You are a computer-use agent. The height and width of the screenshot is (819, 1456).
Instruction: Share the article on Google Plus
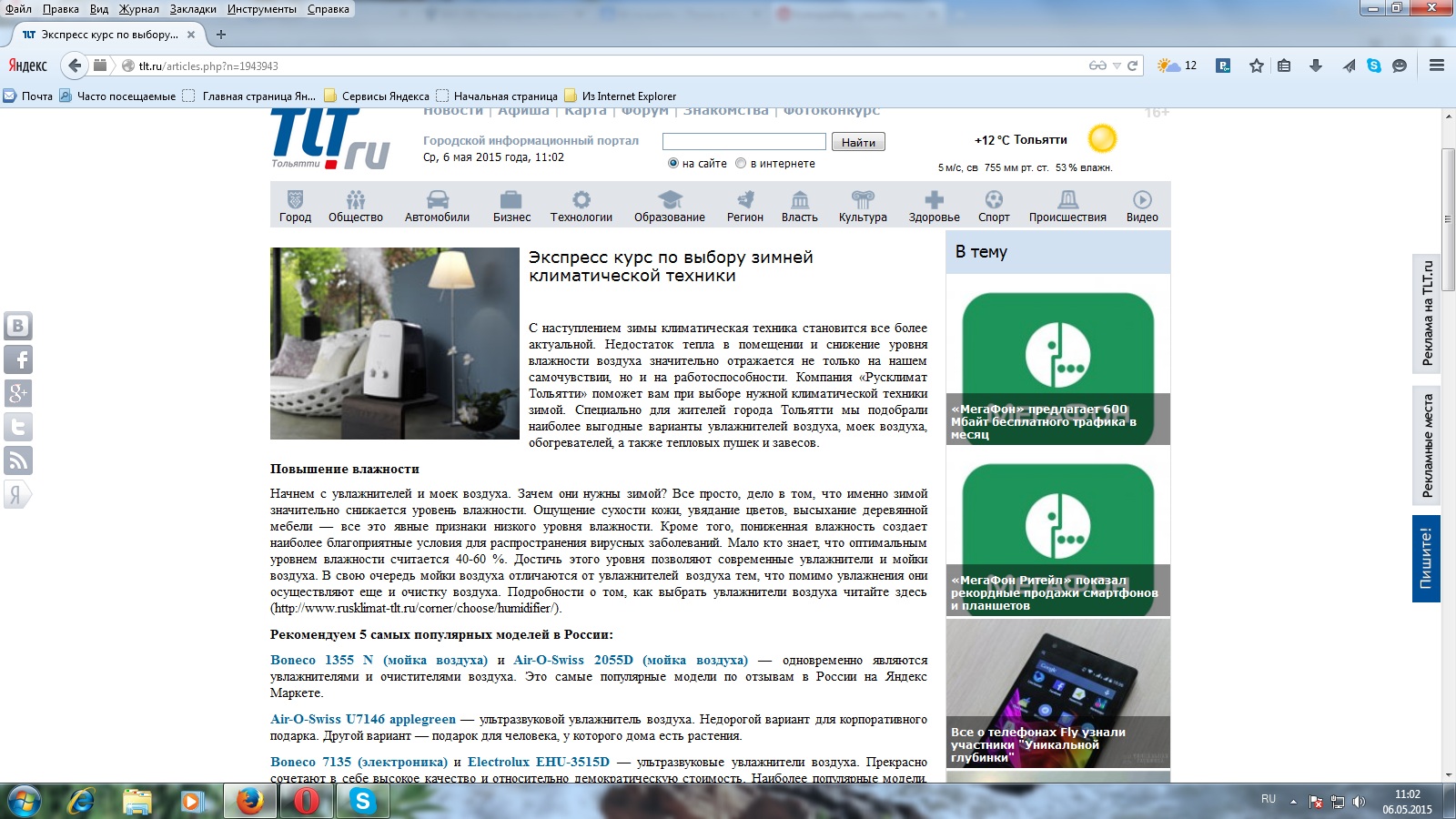pyautogui.click(x=17, y=393)
